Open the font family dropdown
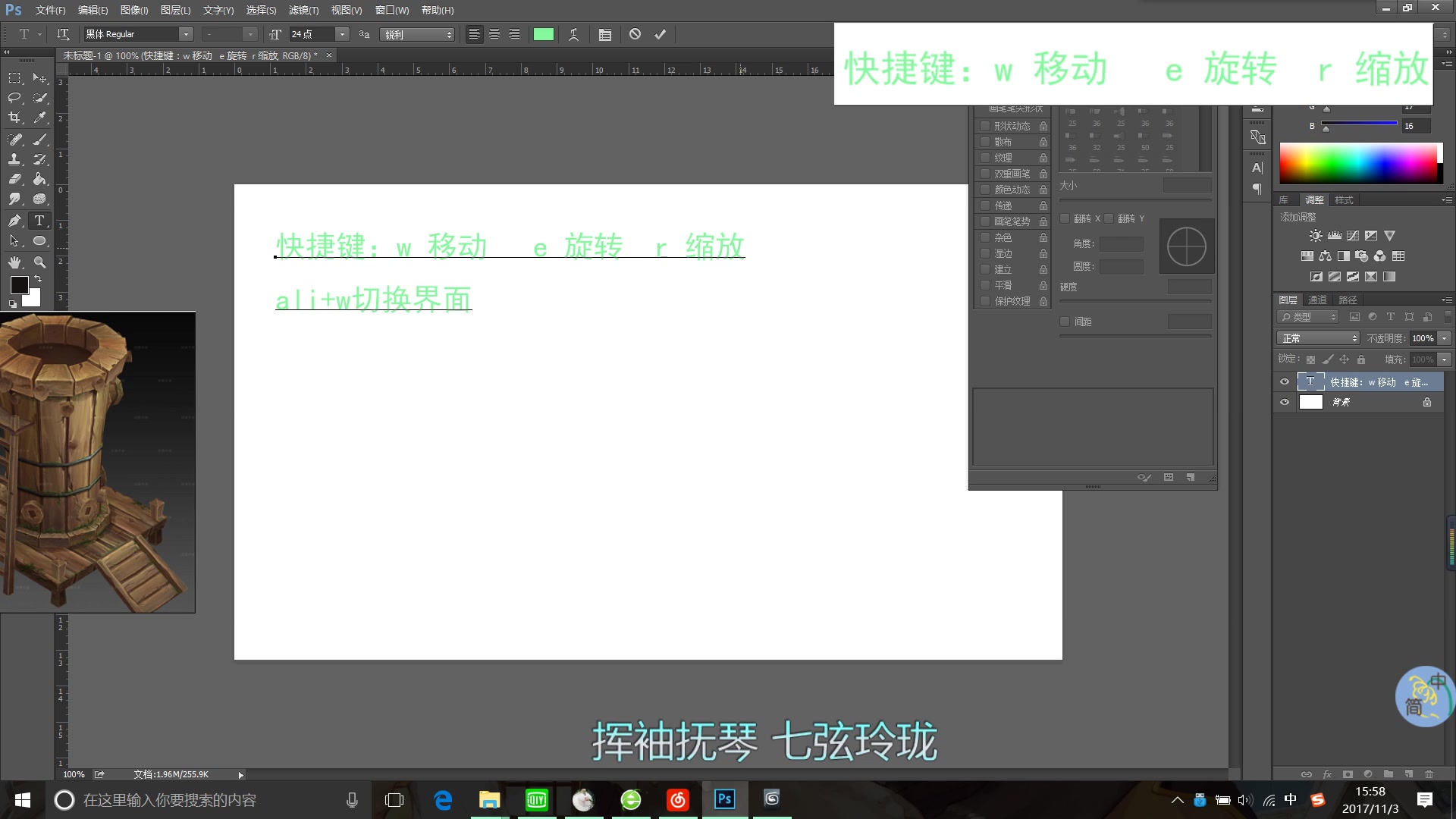The height and width of the screenshot is (819, 1456). [186, 34]
